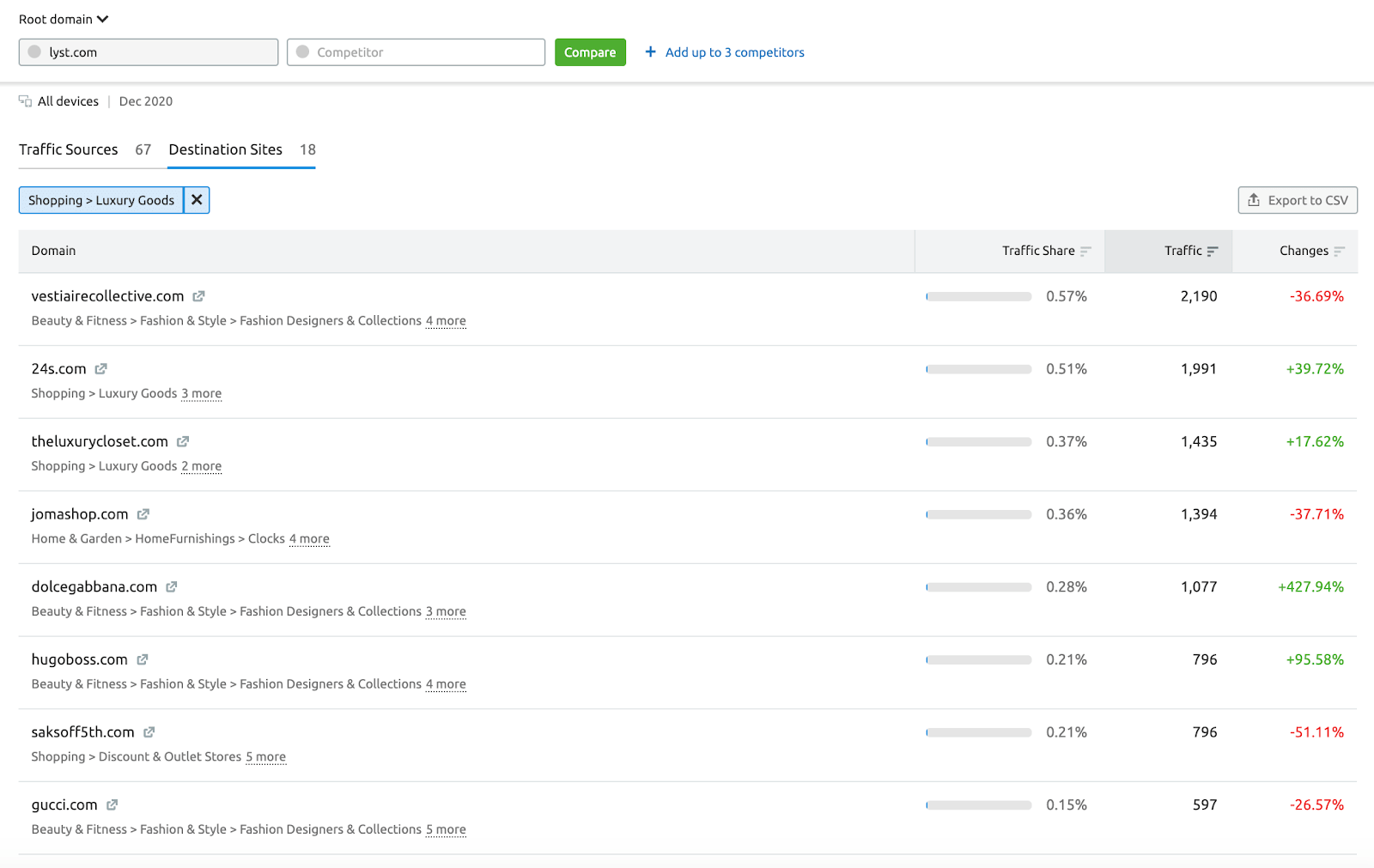Expand '4 more' categories for hugoboss.com
Viewport: 1374px width, 868px height.
[446, 684]
